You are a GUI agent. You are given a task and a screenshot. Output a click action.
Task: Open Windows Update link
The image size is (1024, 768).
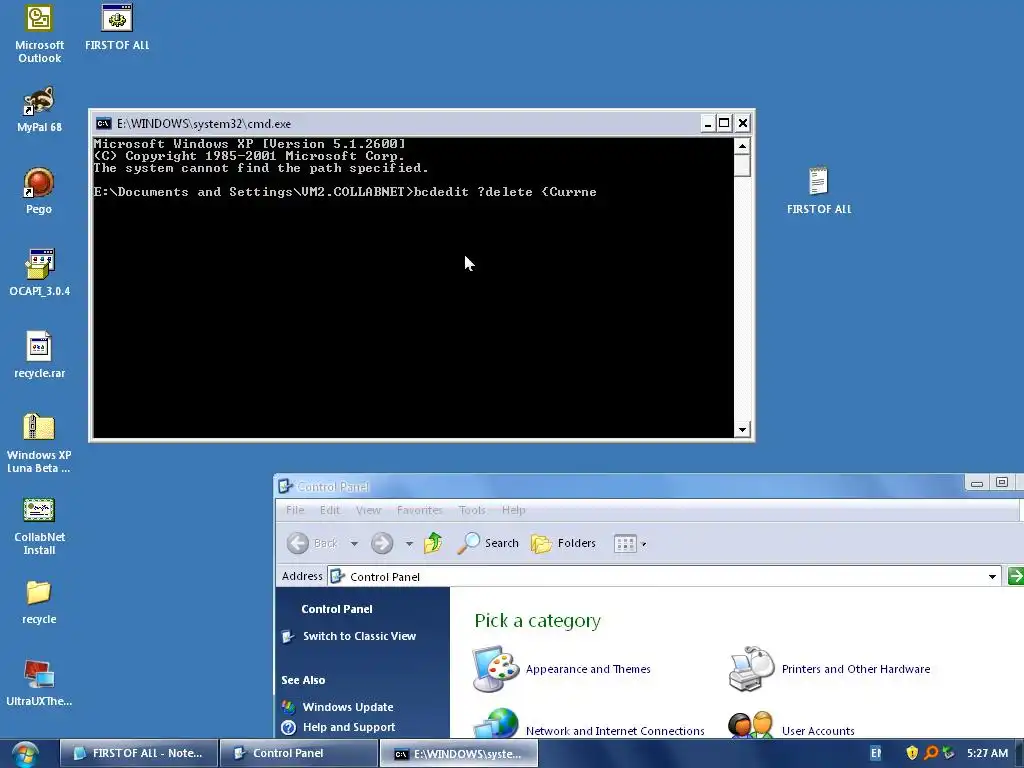[x=347, y=707]
